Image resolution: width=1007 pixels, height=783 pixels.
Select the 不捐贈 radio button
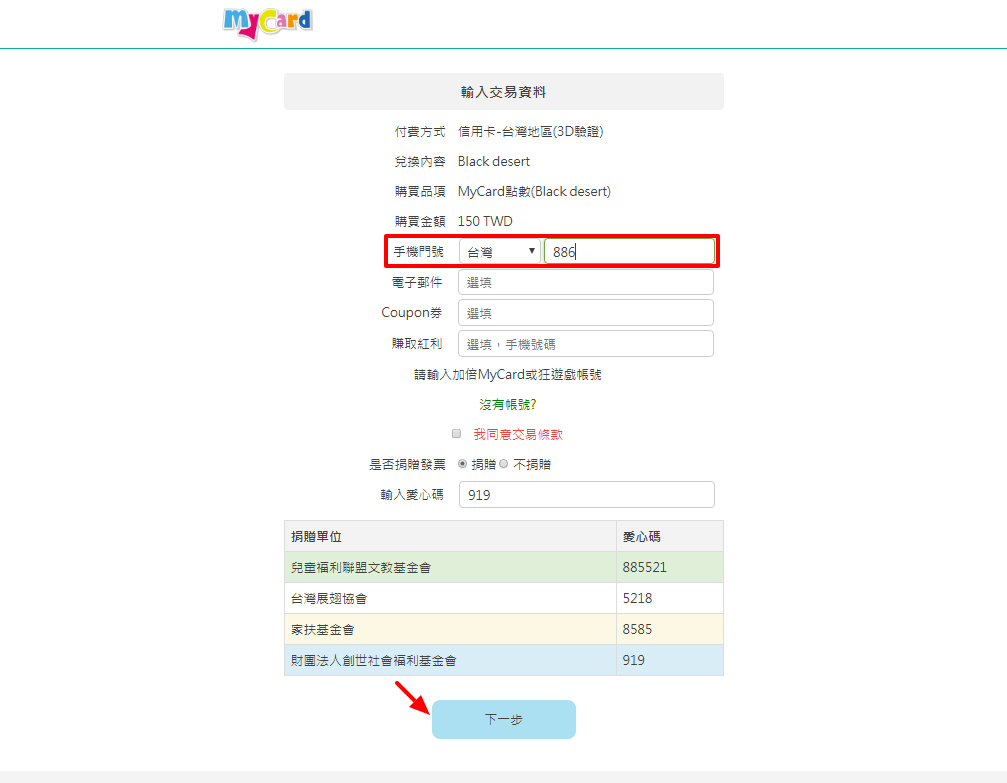[x=504, y=464]
